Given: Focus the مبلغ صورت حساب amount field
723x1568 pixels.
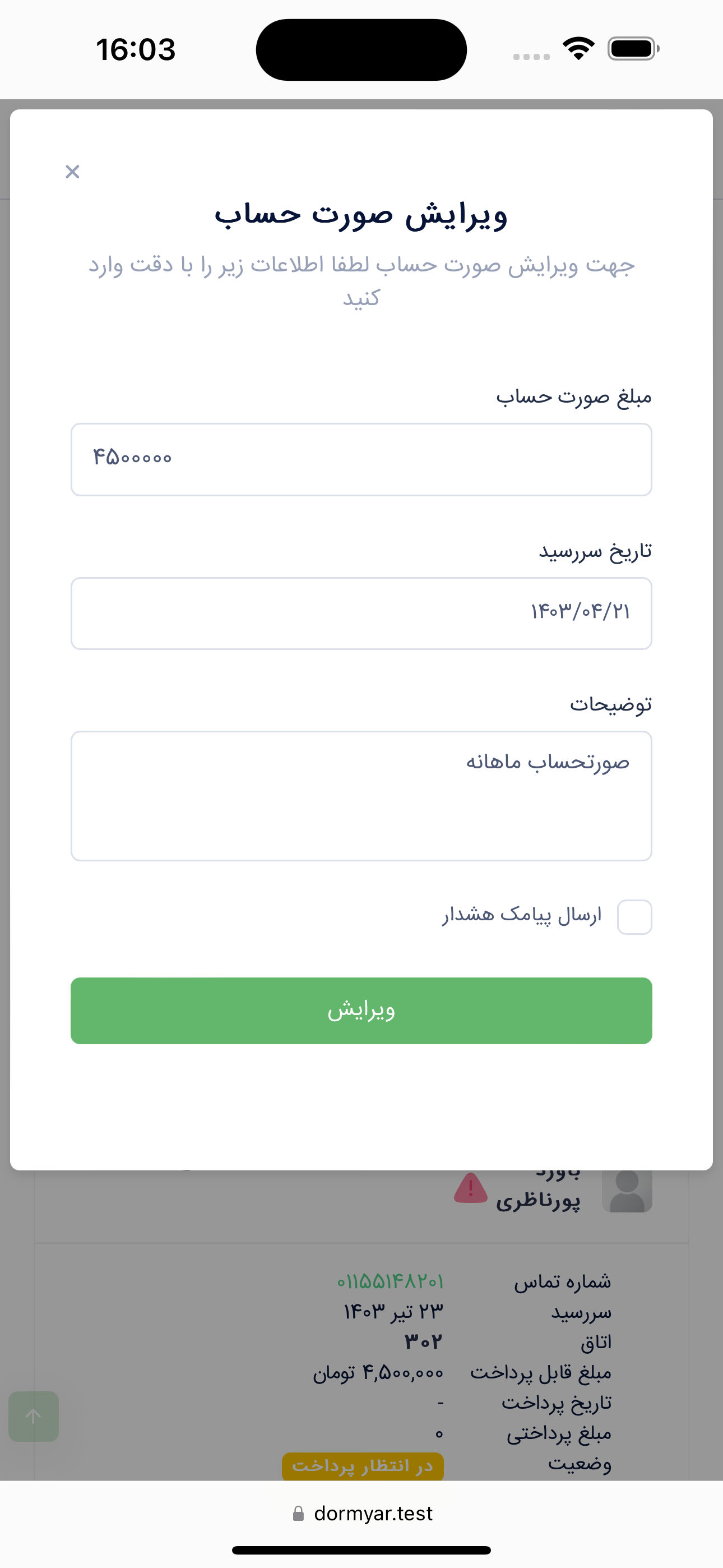Looking at the screenshot, I should [361, 459].
